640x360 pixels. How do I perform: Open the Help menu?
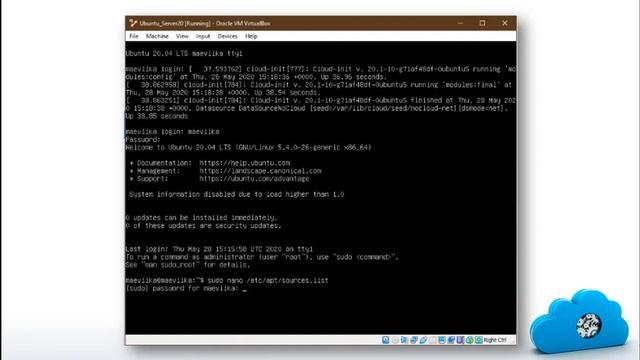(x=251, y=36)
